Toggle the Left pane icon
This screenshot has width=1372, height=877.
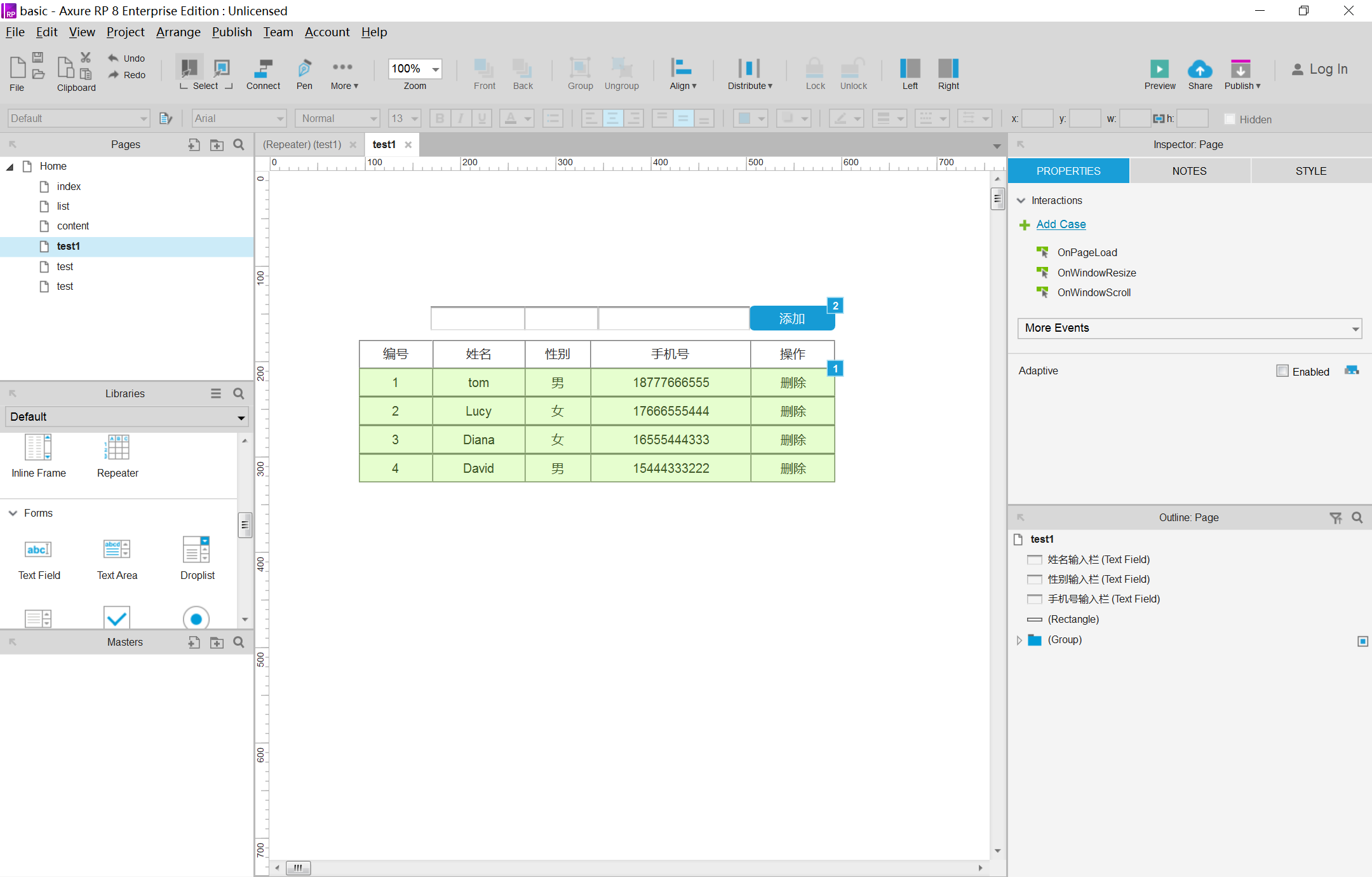[x=910, y=68]
